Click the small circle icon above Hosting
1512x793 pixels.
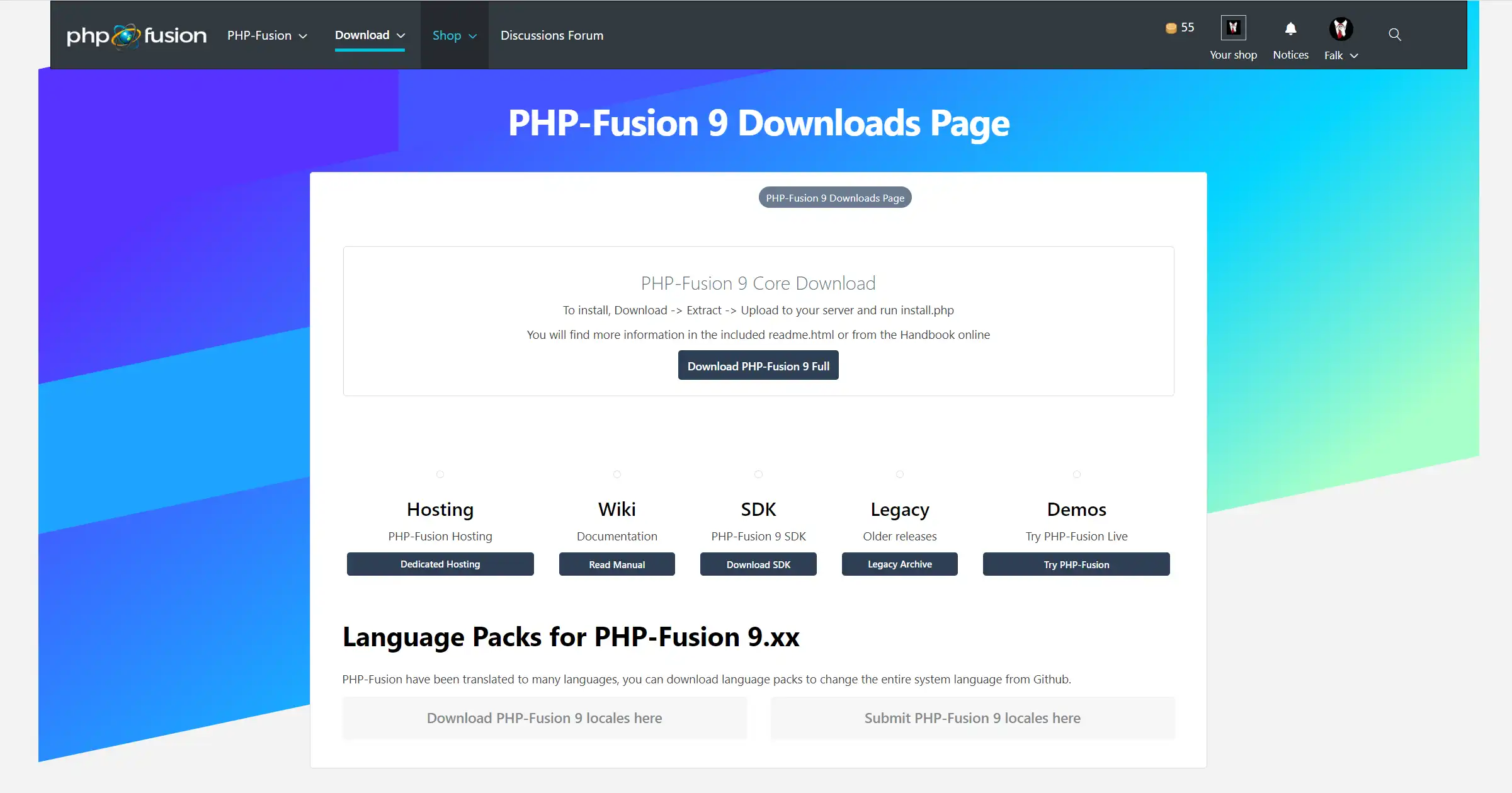(x=440, y=474)
